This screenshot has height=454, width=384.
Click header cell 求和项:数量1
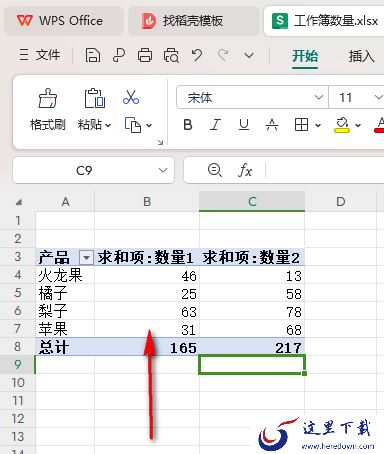point(147,257)
